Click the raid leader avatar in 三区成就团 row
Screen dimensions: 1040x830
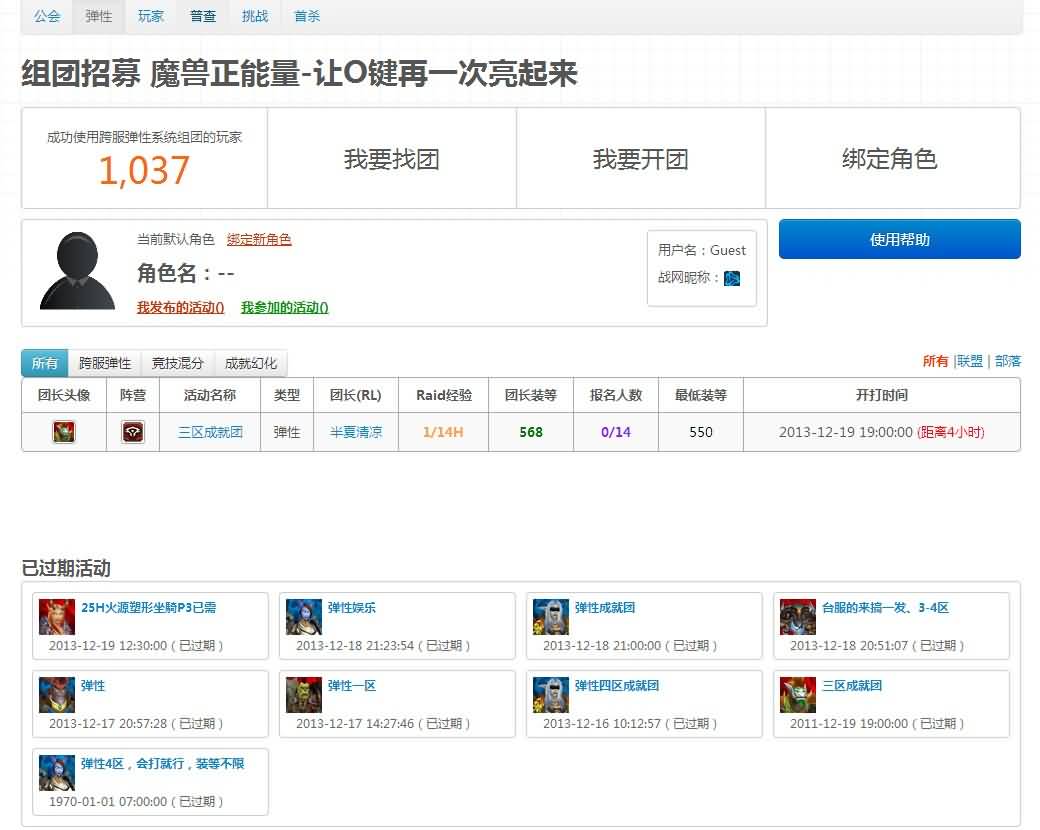[x=64, y=432]
